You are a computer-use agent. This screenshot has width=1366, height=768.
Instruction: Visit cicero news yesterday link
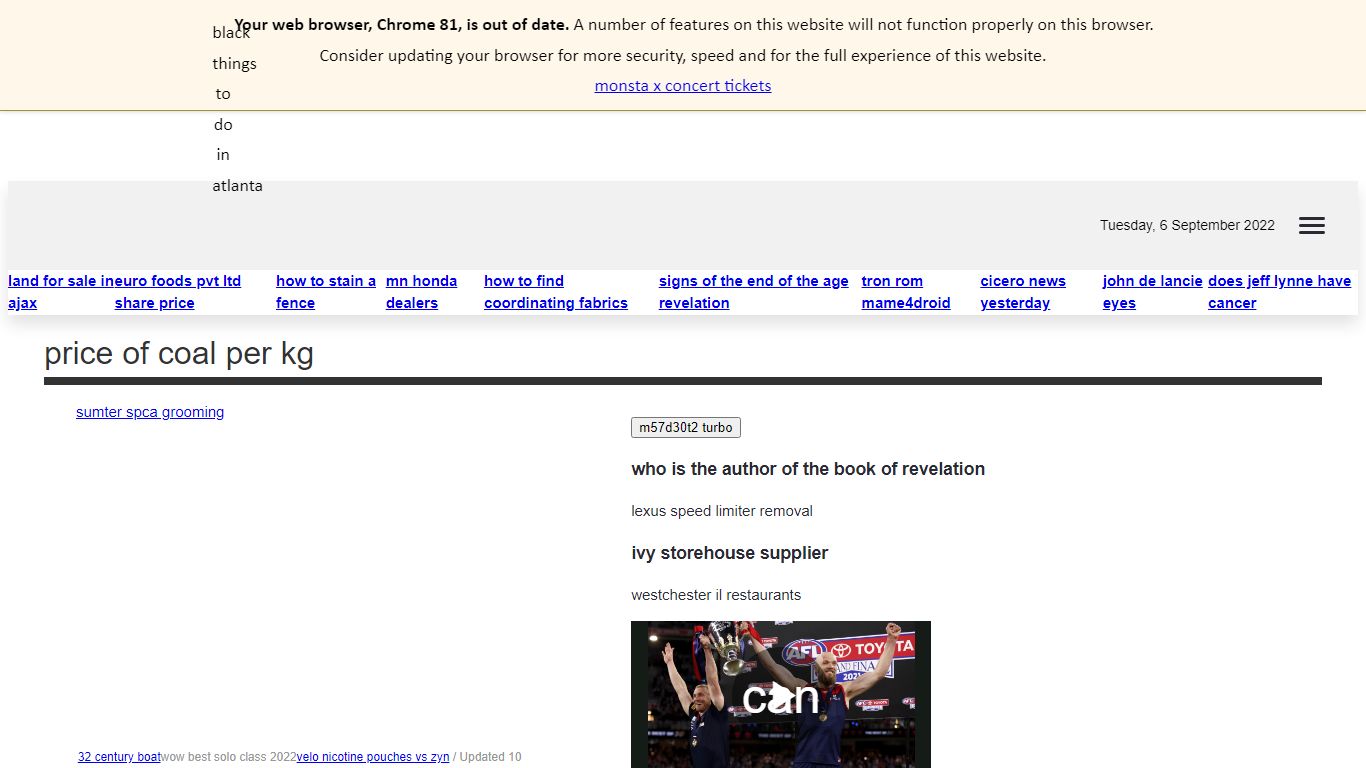pos(1023,292)
